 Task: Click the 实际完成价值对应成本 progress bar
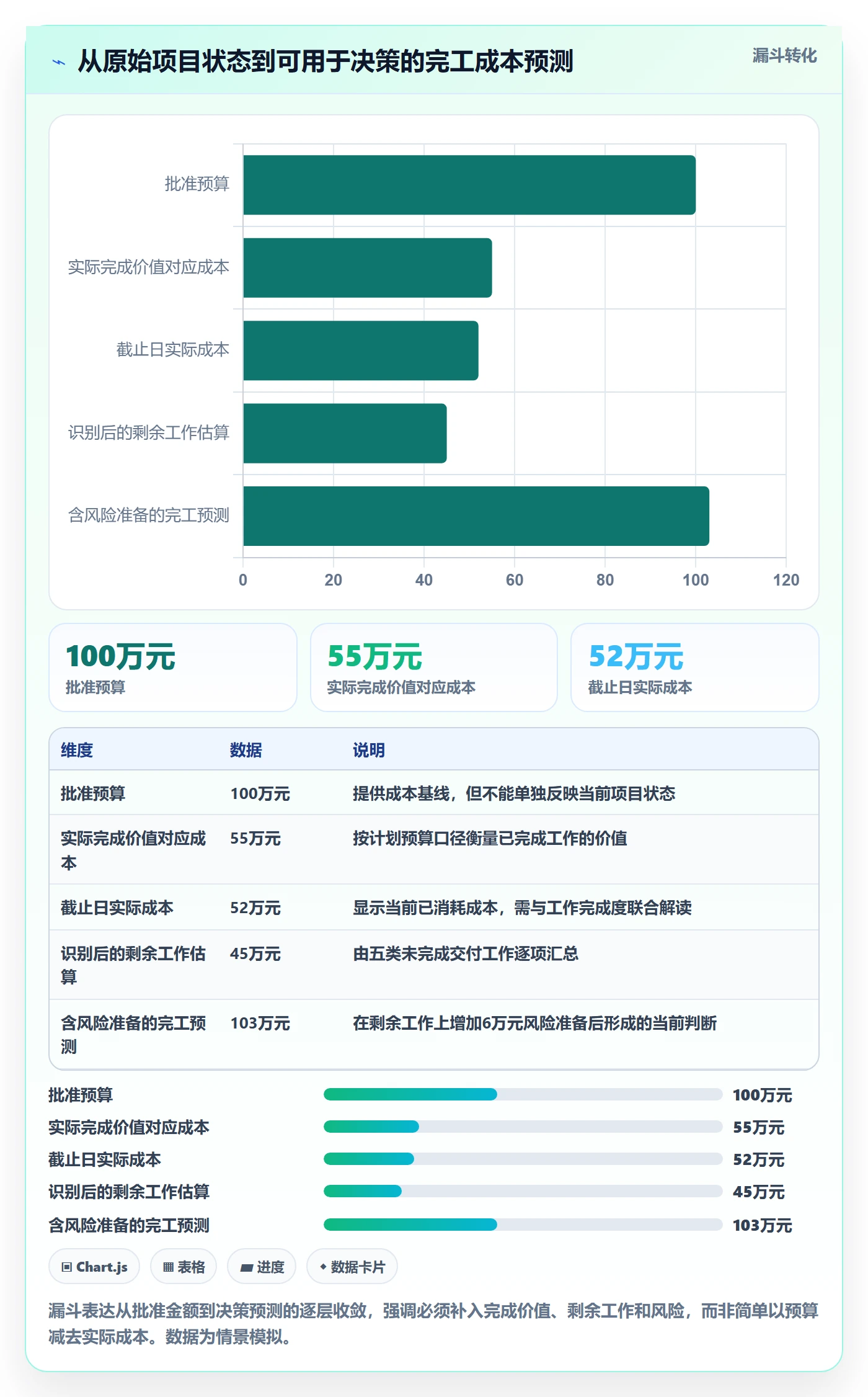[523, 1127]
